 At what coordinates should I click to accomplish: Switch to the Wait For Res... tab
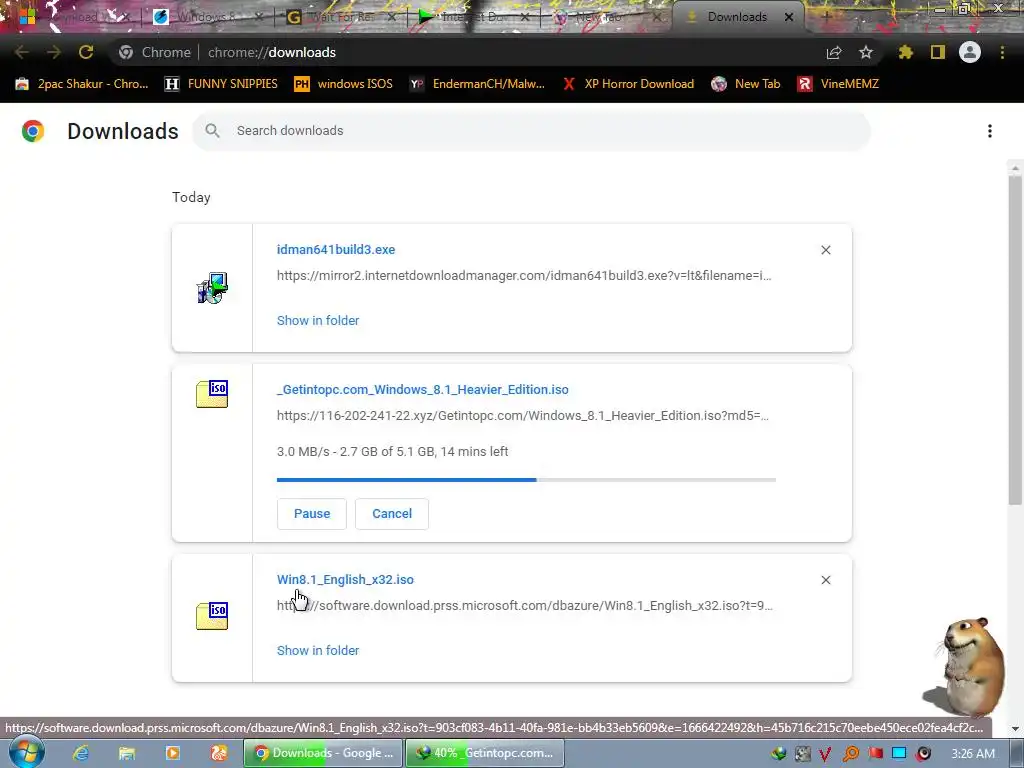341,17
